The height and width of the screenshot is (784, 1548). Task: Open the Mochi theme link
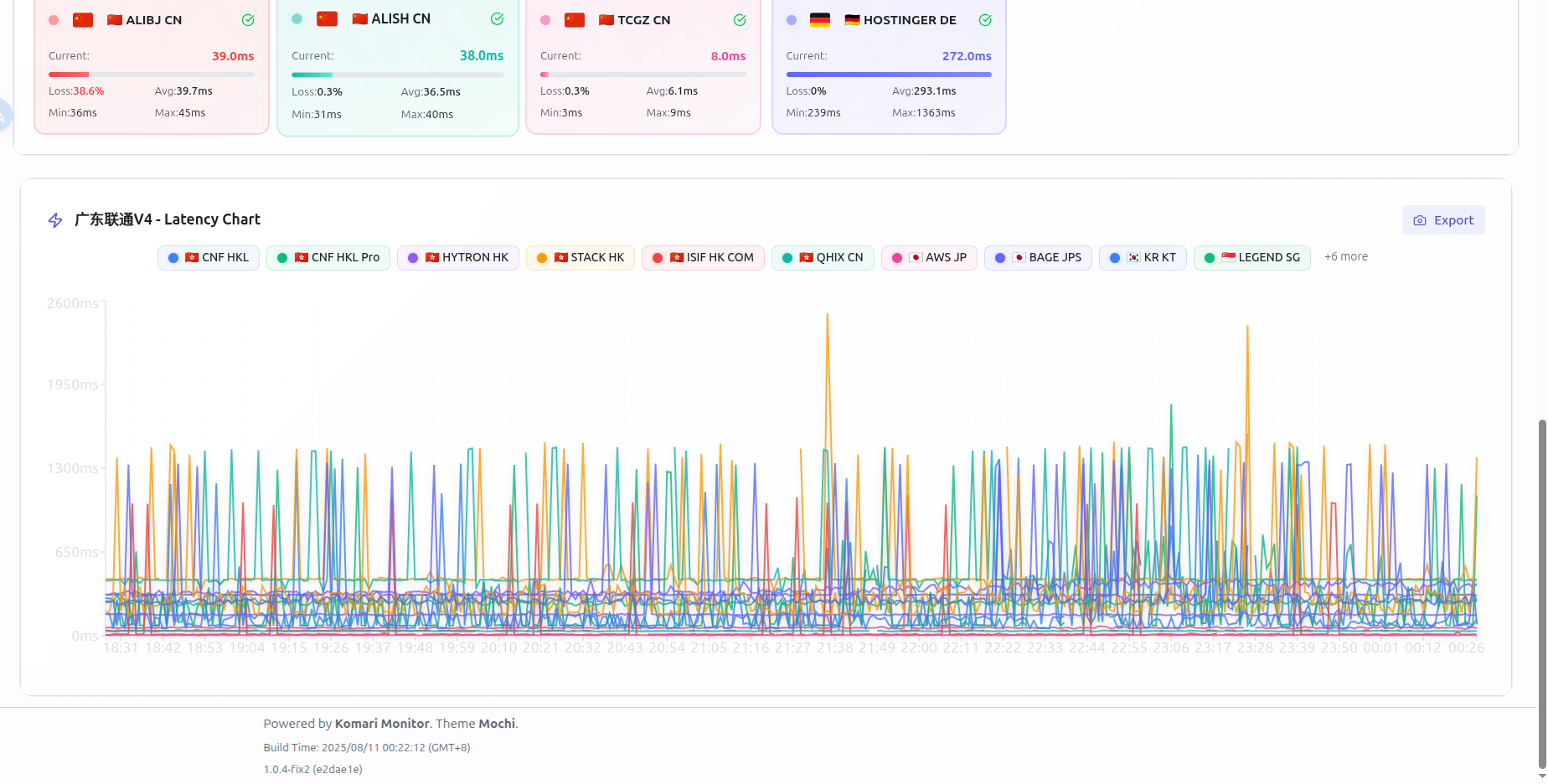(497, 724)
